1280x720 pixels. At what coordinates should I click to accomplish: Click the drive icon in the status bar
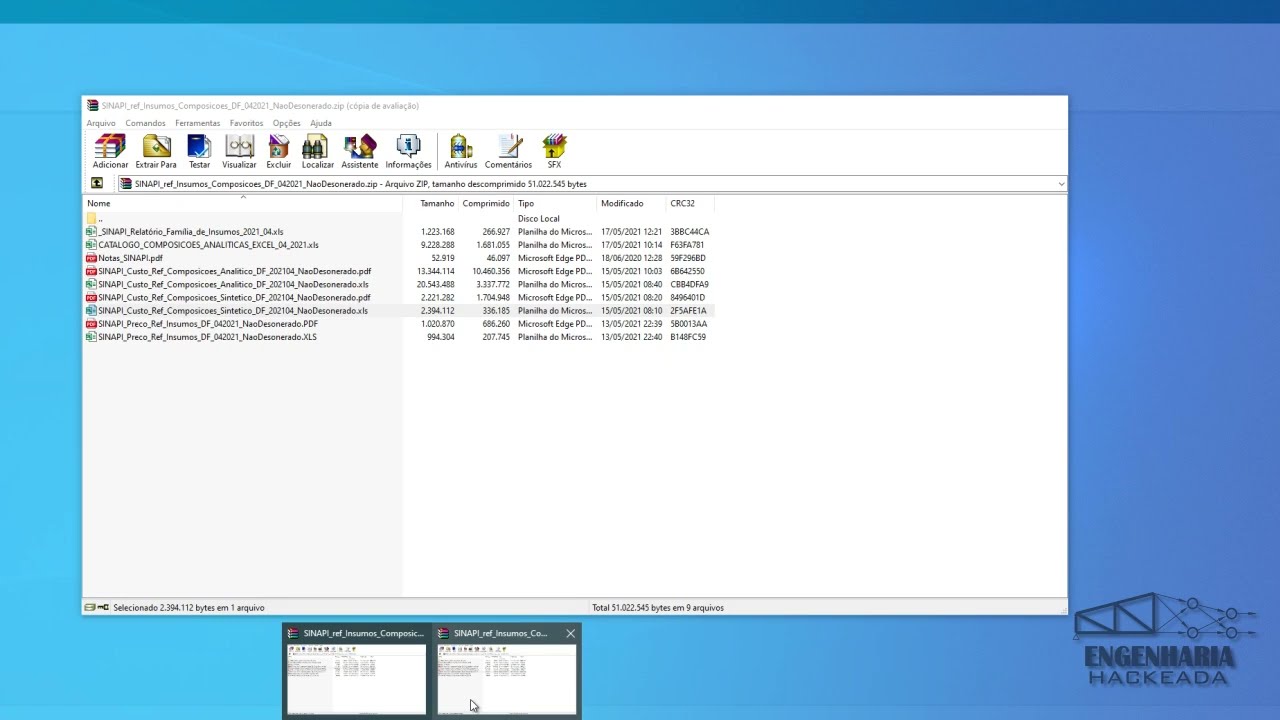coord(90,607)
